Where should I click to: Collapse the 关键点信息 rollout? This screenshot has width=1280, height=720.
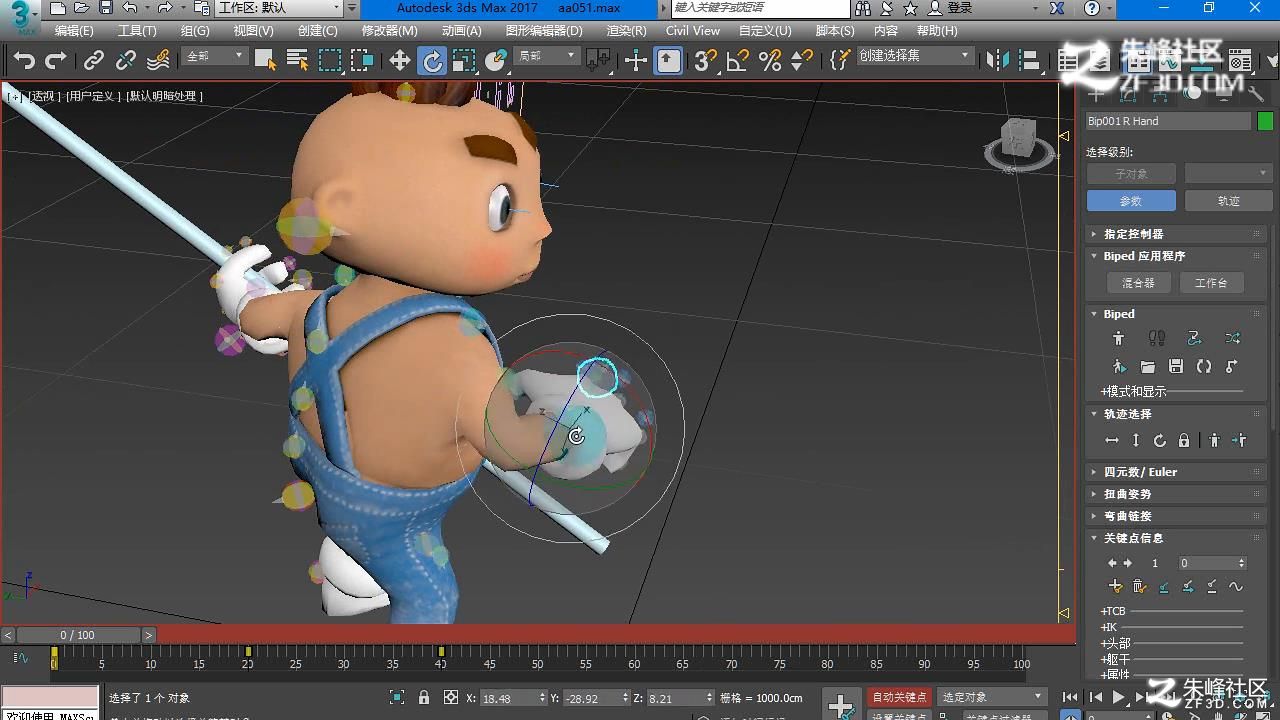pos(1174,538)
